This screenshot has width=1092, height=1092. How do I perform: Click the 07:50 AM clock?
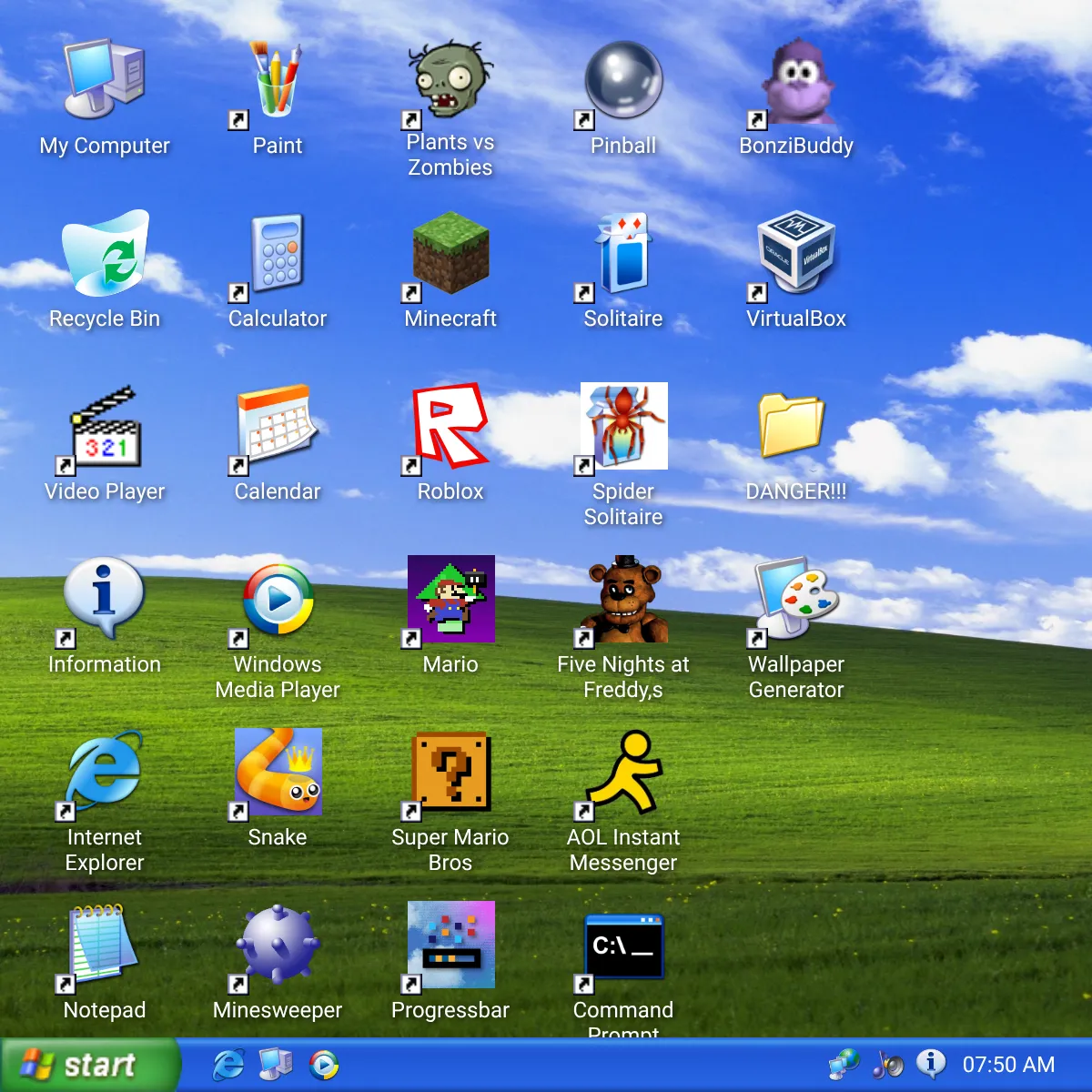tap(1009, 1065)
